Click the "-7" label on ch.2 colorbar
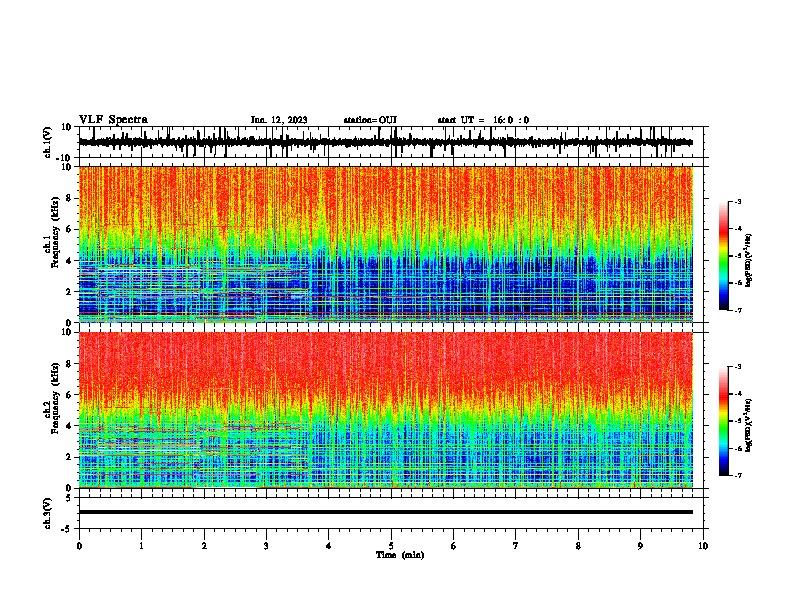 pyautogui.click(x=737, y=476)
